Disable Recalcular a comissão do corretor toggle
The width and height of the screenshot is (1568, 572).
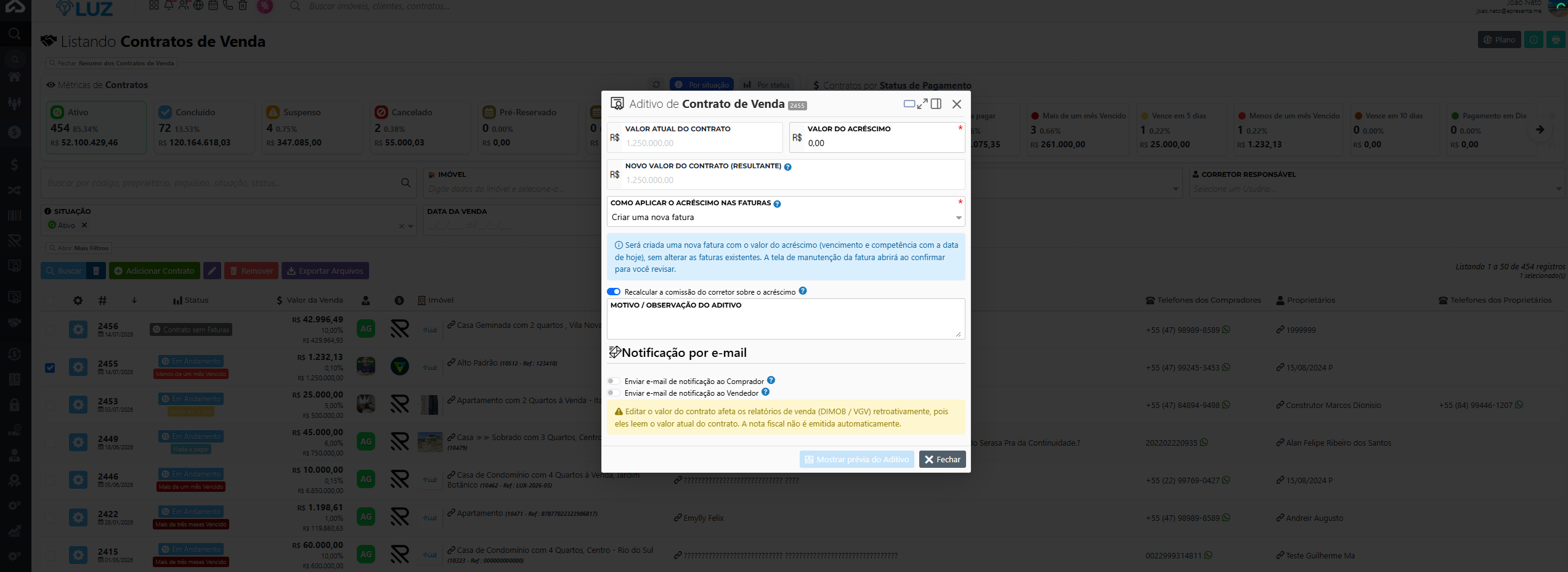pyautogui.click(x=614, y=292)
